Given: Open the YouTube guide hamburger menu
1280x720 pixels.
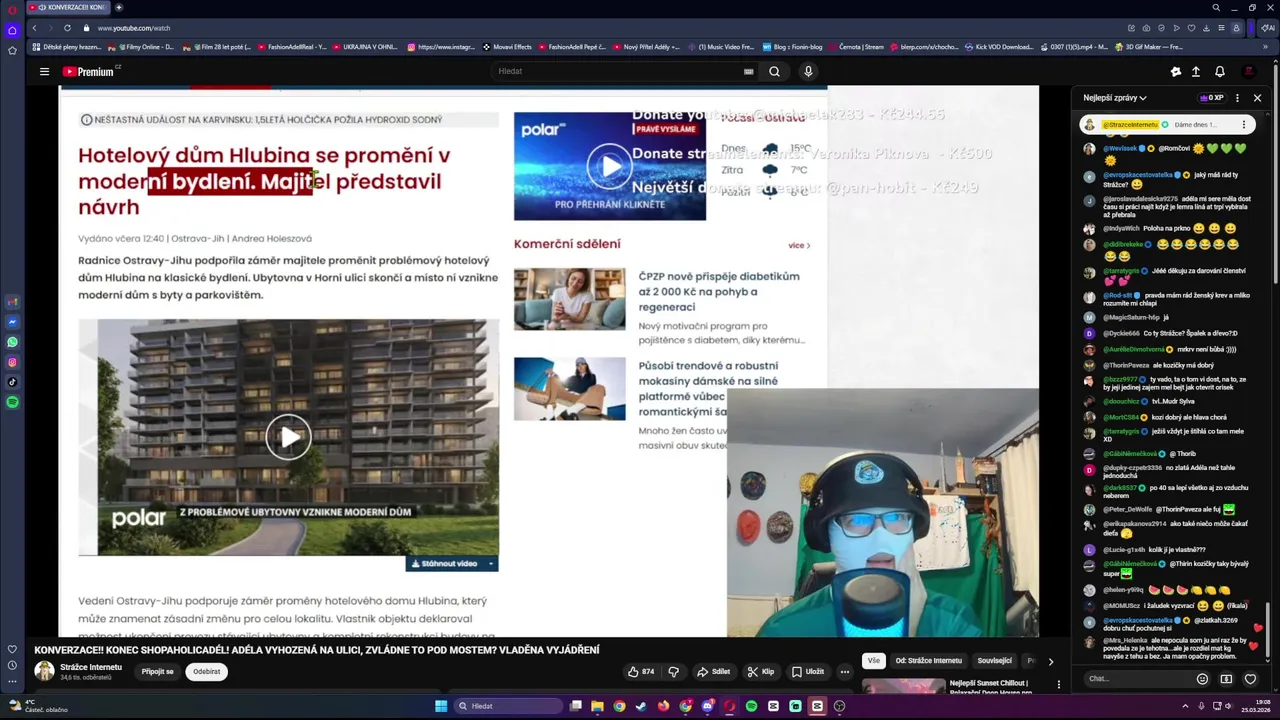Looking at the screenshot, I should tap(44, 71).
